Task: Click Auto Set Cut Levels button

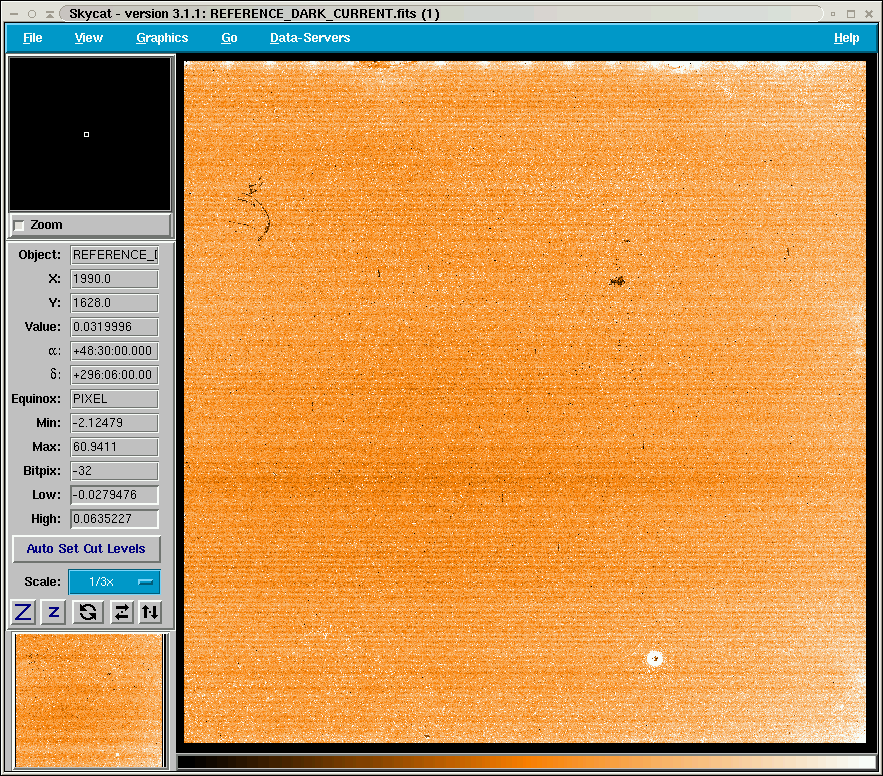Action: tap(86, 549)
